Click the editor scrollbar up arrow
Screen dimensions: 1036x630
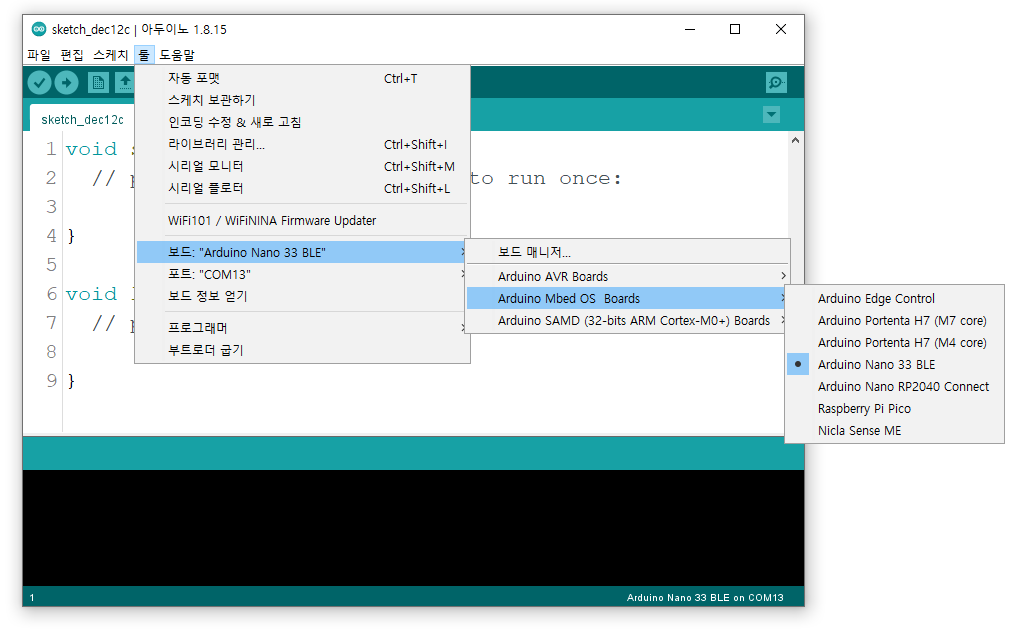[x=796, y=140]
